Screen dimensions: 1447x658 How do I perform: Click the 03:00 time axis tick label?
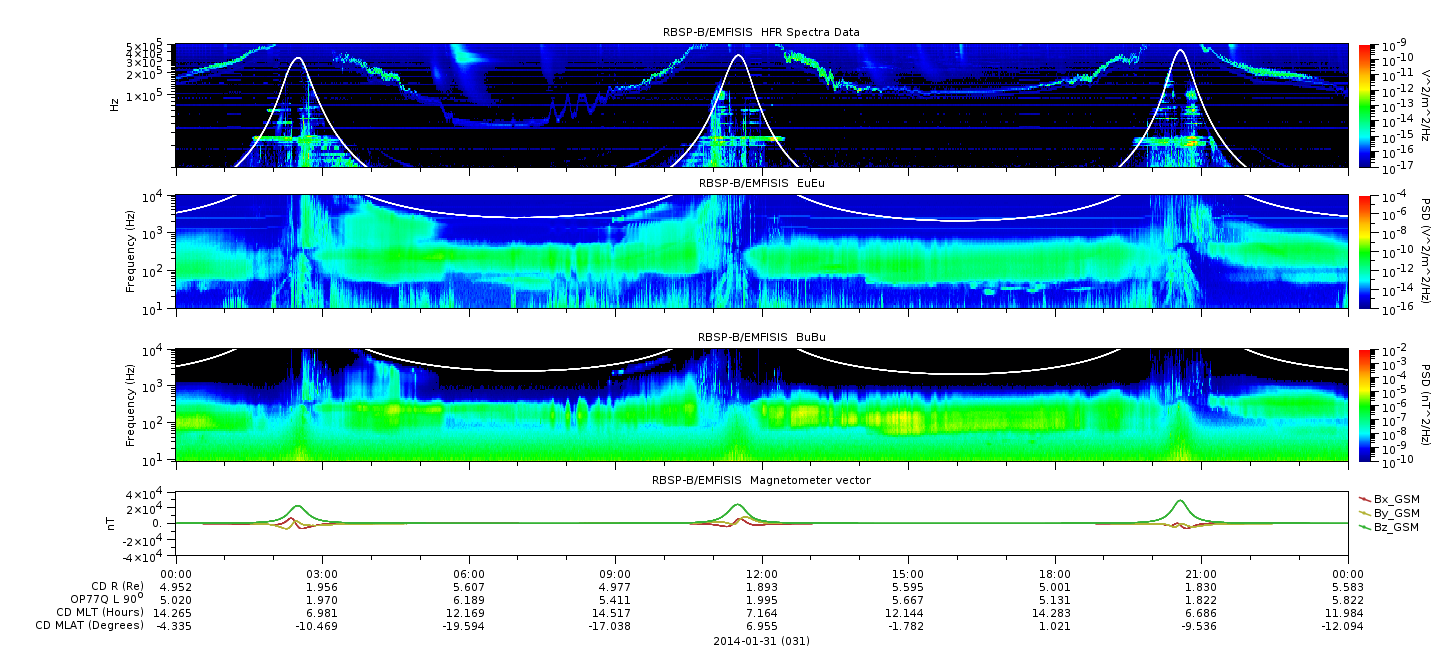click(322, 573)
